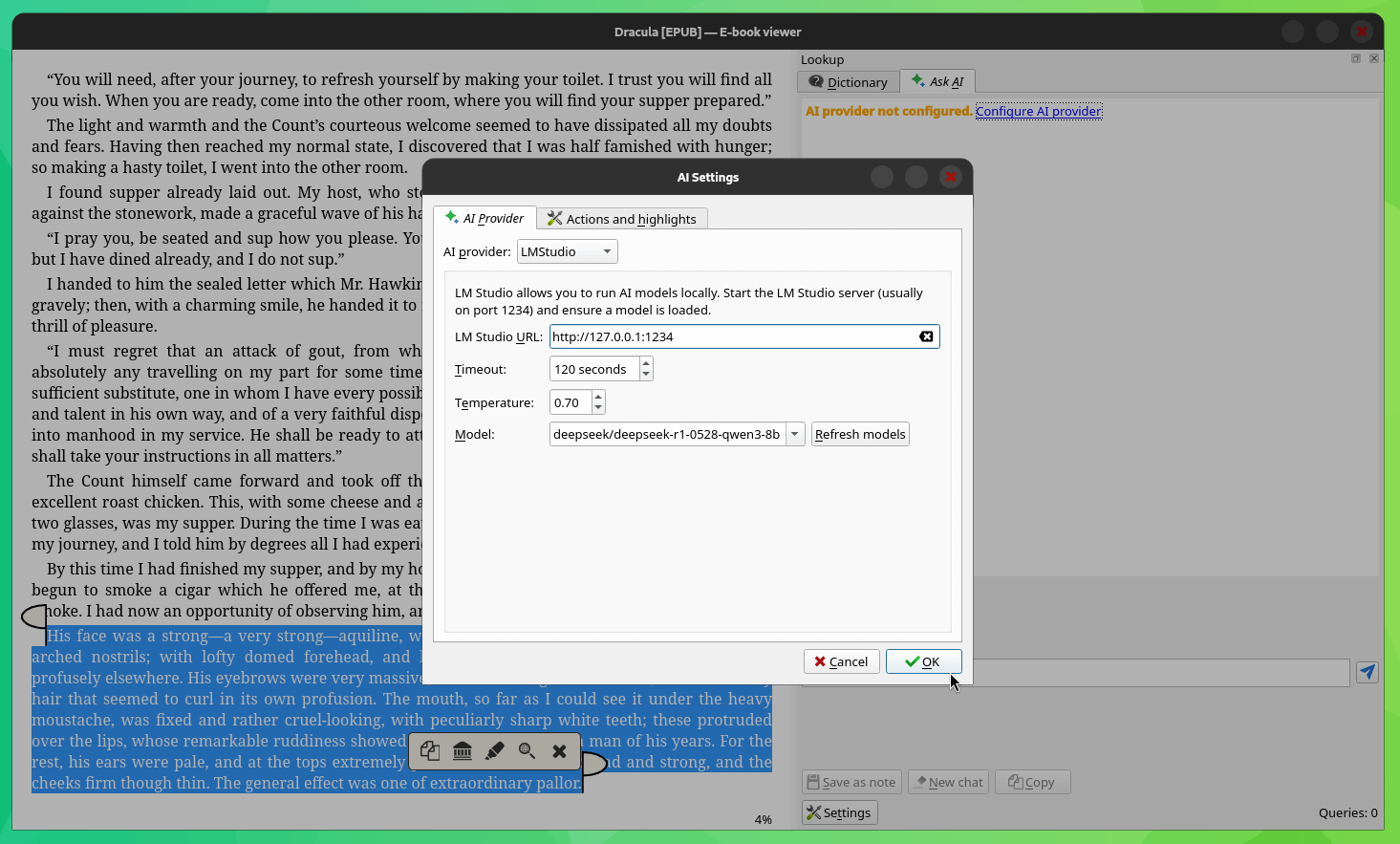Highlight the selection using the highlighter icon
1400x844 pixels.
[x=494, y=751]
